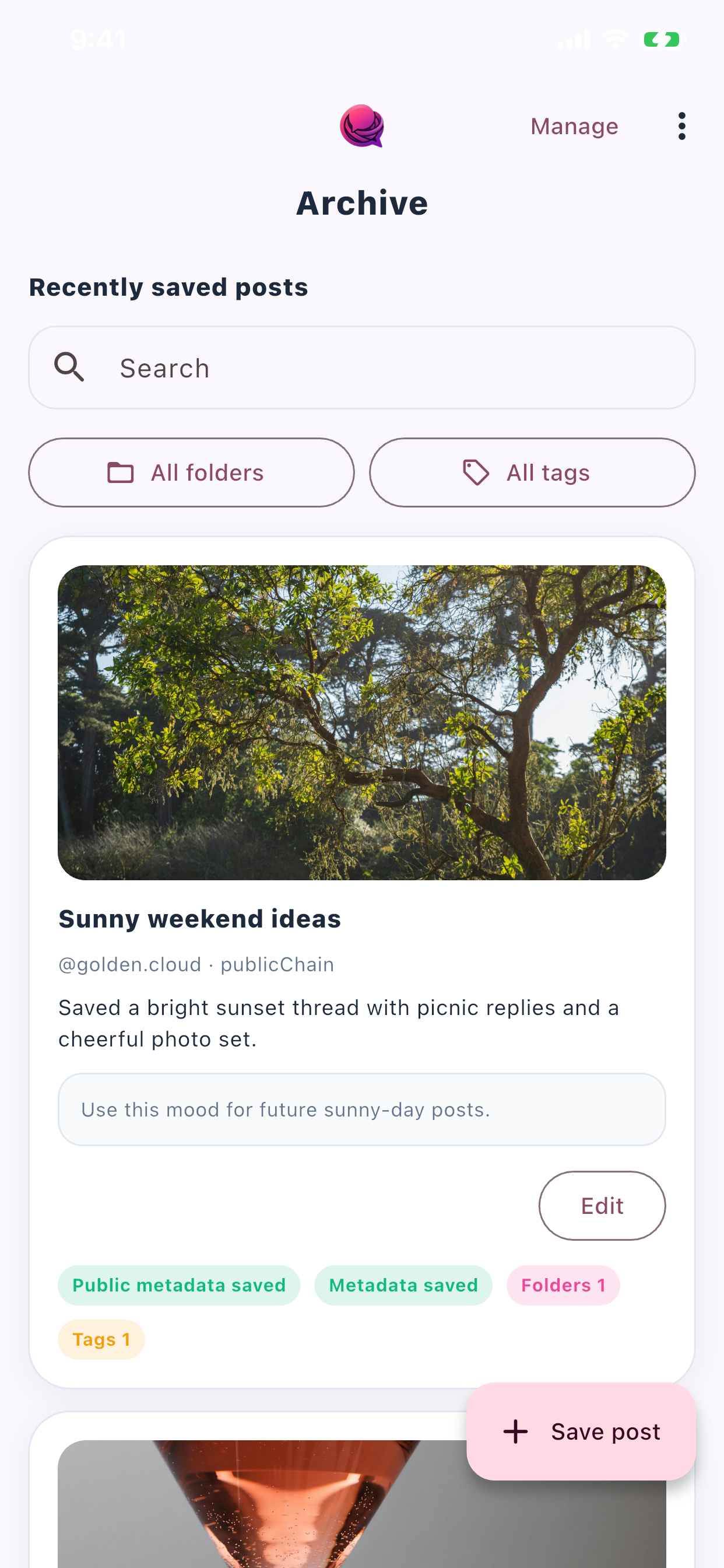This screenshot has height=1568, width=724.
Task: Tap the app logo icon above Archive title
Action: pyautogui.click(x=363, y=127)
